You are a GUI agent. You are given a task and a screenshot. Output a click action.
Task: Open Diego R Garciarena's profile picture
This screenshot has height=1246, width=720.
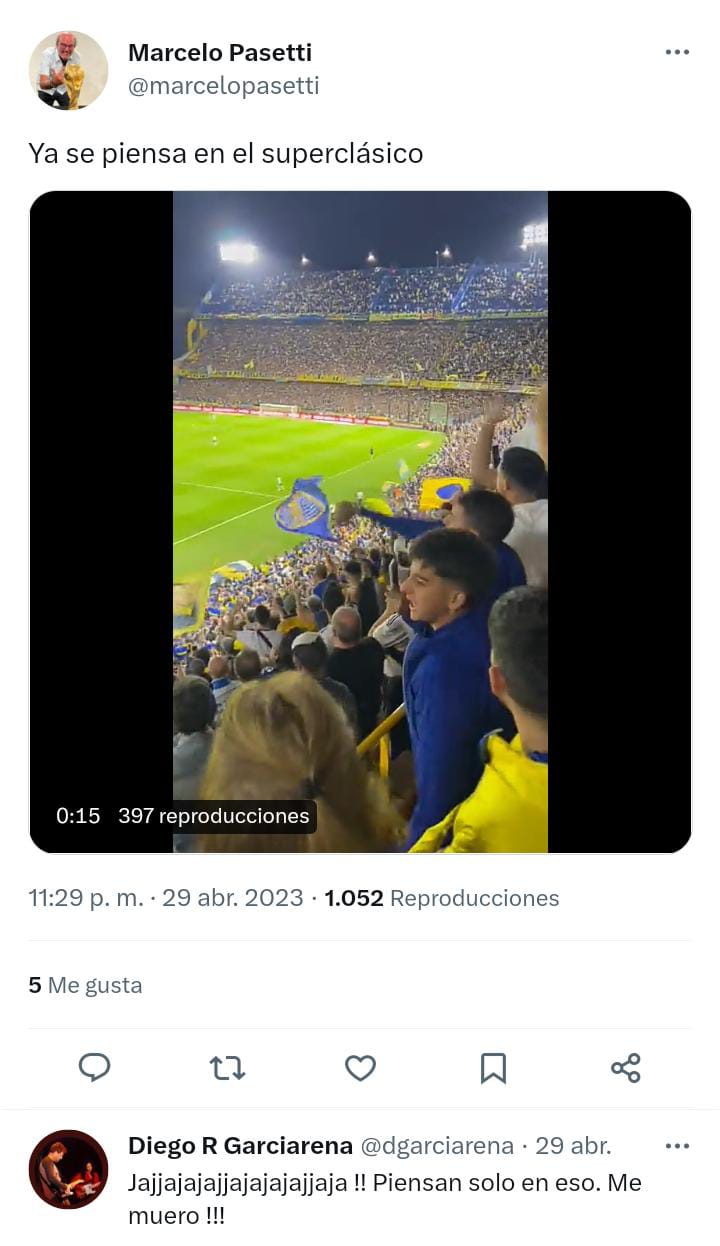tap(68, 1169)
